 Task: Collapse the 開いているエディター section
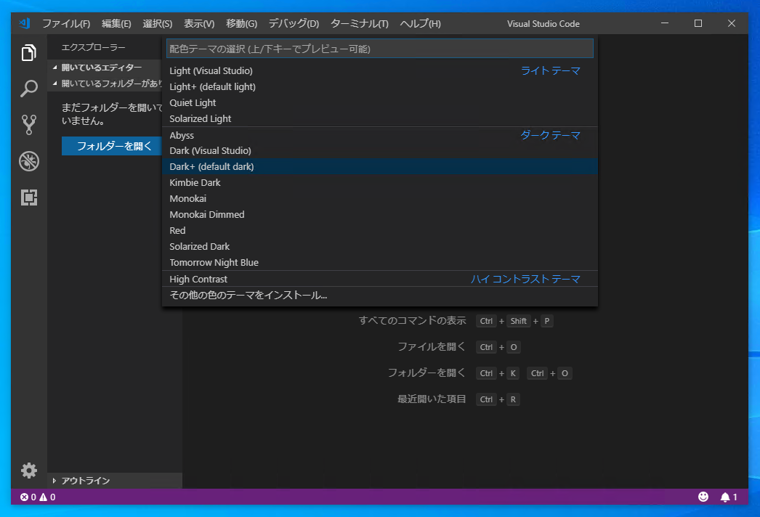pyautogui.click(x=105, y=67)
